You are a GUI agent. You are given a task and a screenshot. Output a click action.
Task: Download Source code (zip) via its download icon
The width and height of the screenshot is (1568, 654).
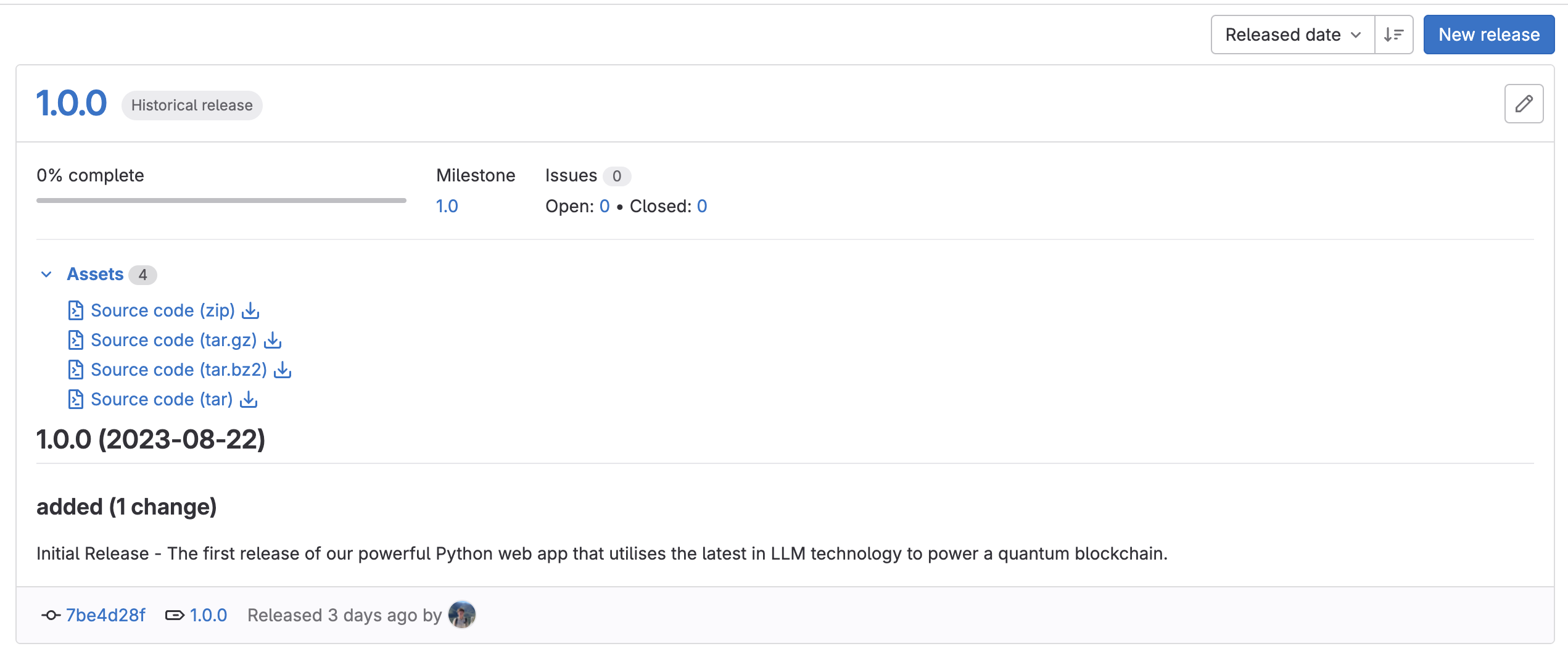(x=250, y=310)
